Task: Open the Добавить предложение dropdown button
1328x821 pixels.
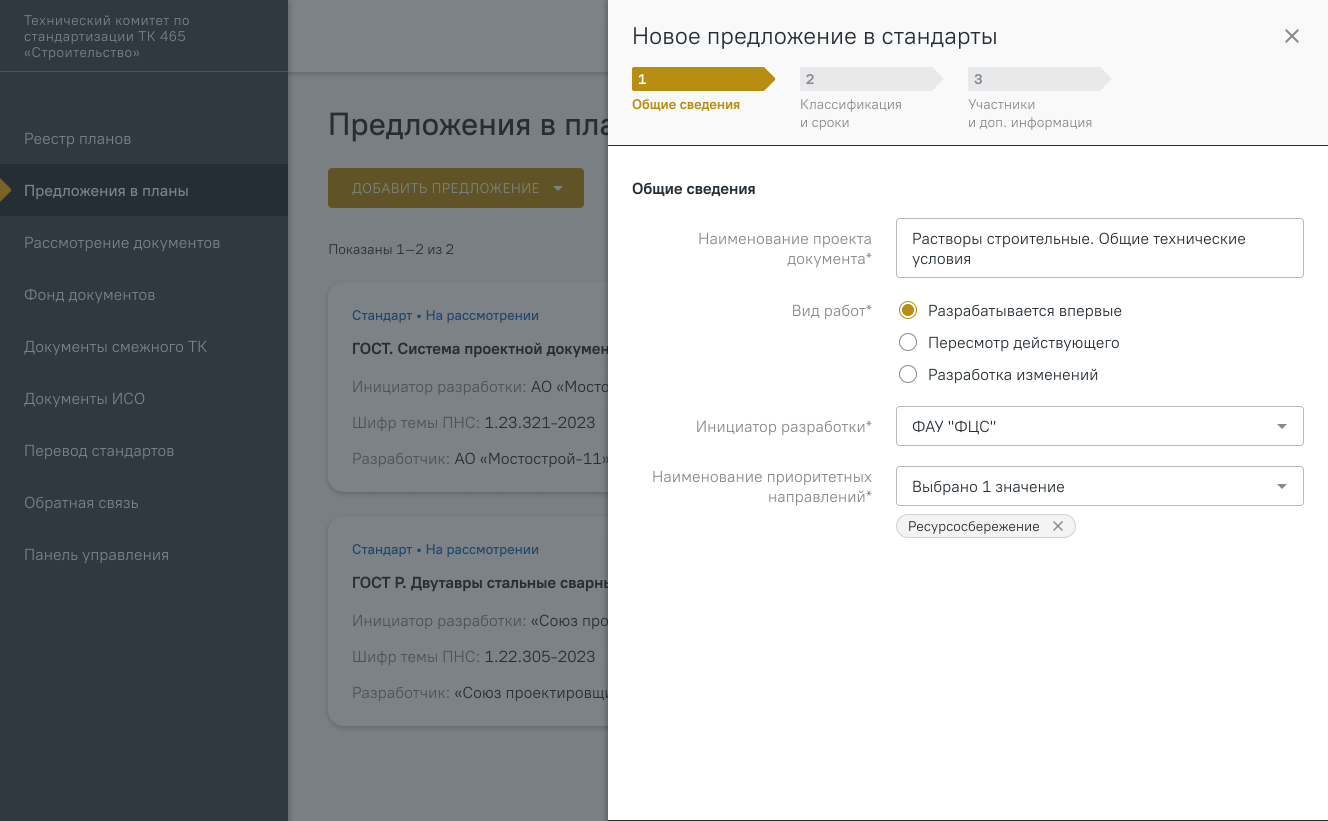Action: point(455,188)
